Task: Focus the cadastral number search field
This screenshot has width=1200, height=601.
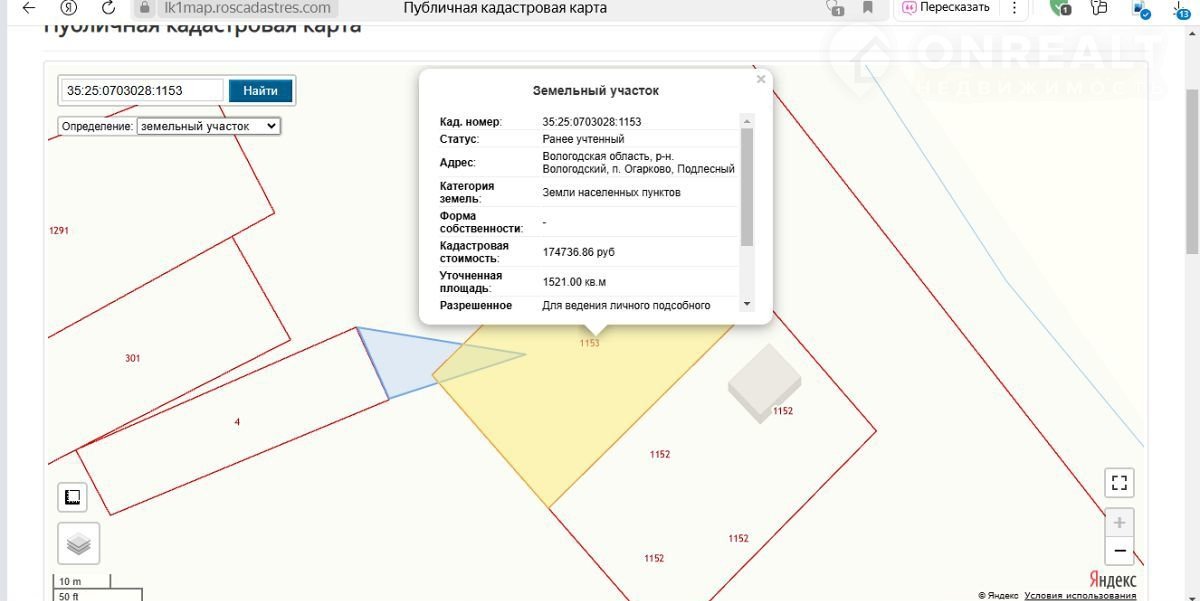Action: point(141,90)
